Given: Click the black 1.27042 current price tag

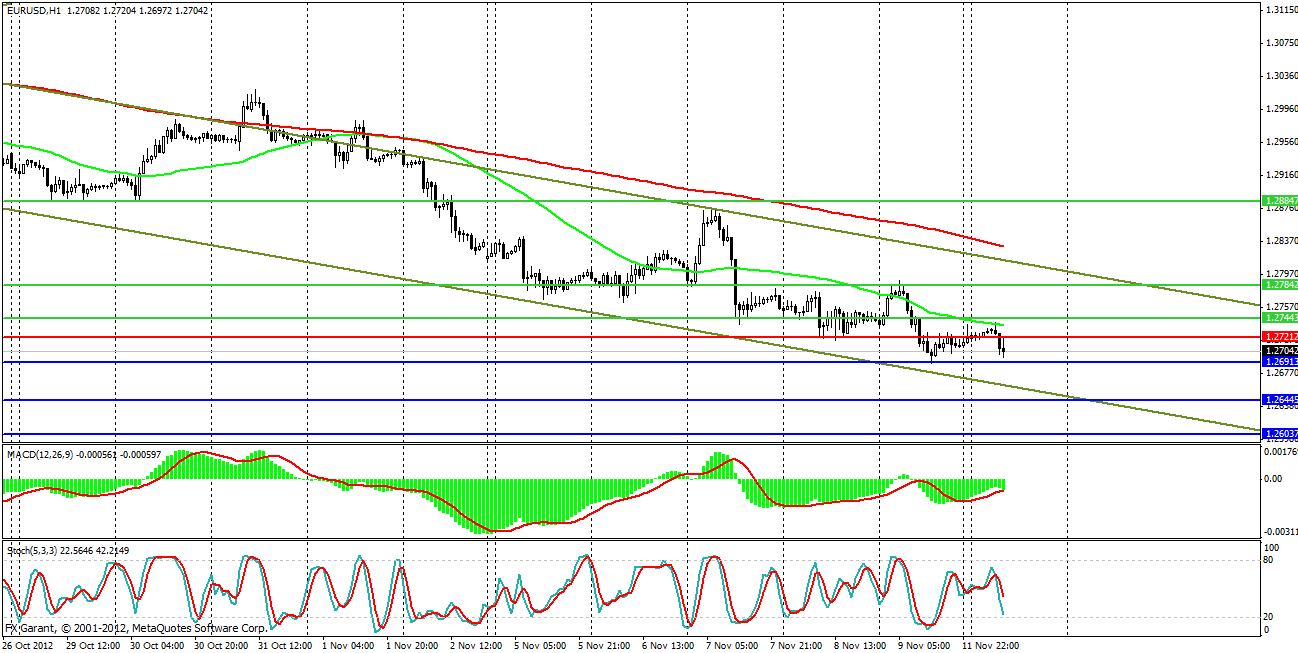Looking at the screenshot, I should coord(1279,351).
